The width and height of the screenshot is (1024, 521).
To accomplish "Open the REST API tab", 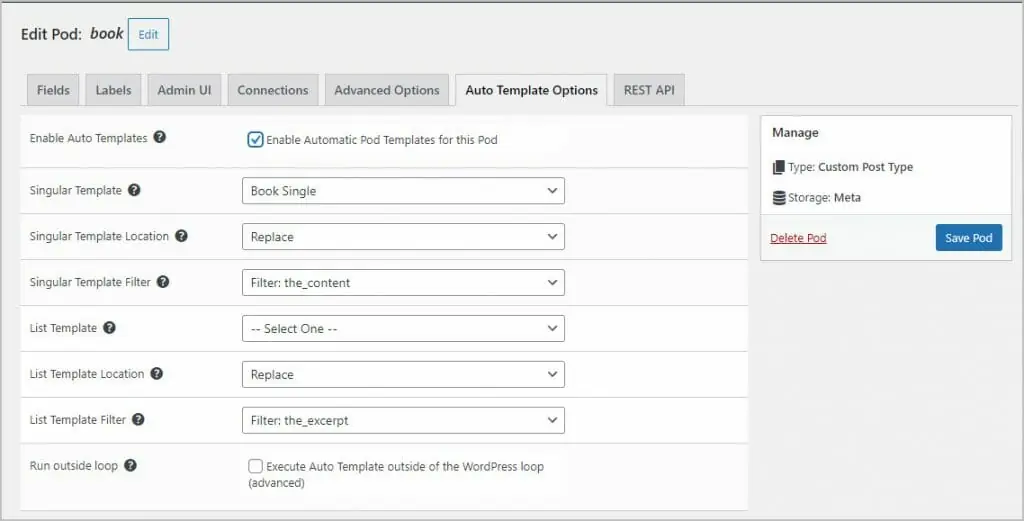I will pos(649,90).
